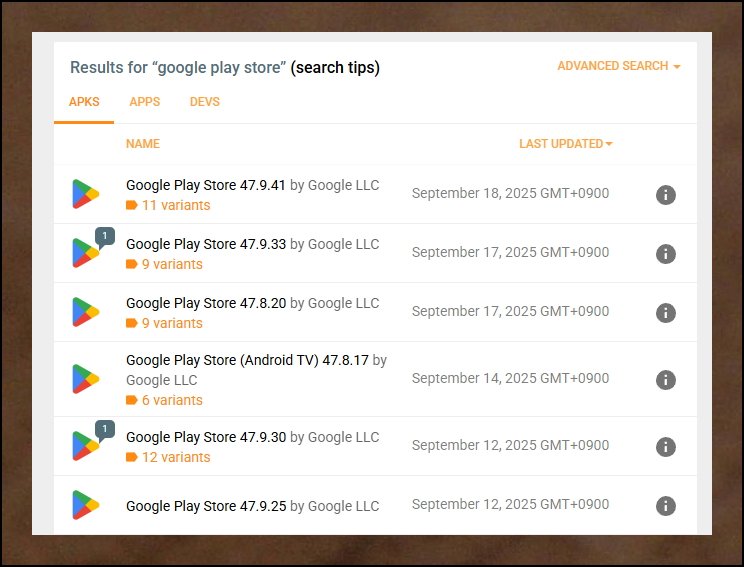The width and height of the screenshot is (744, 567).
Task: Open info for Google Play Store 47.9.41
Action: [665, 195]
